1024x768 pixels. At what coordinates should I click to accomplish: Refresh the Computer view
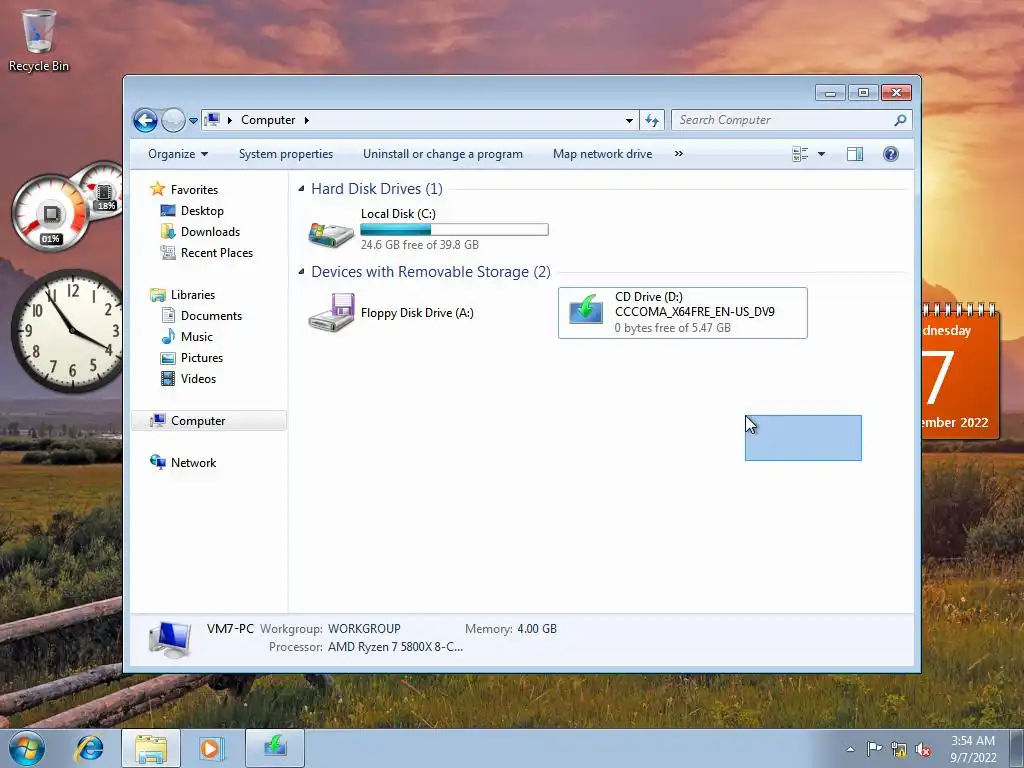click(652, 120)
